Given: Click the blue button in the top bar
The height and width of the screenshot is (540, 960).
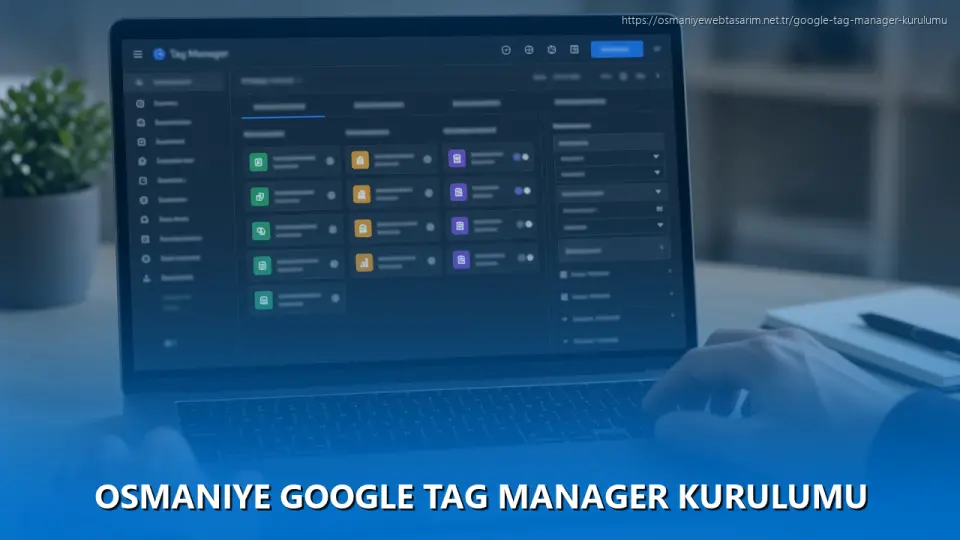Looking at the screenshot, I should pyautogui.click(x=617, y=49).
